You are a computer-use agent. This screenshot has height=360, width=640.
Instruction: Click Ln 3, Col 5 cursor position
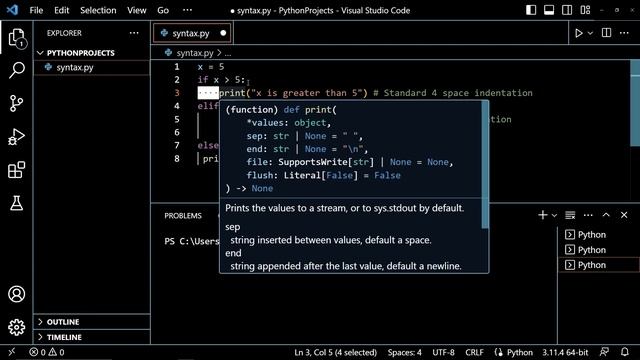pos(336,352)
